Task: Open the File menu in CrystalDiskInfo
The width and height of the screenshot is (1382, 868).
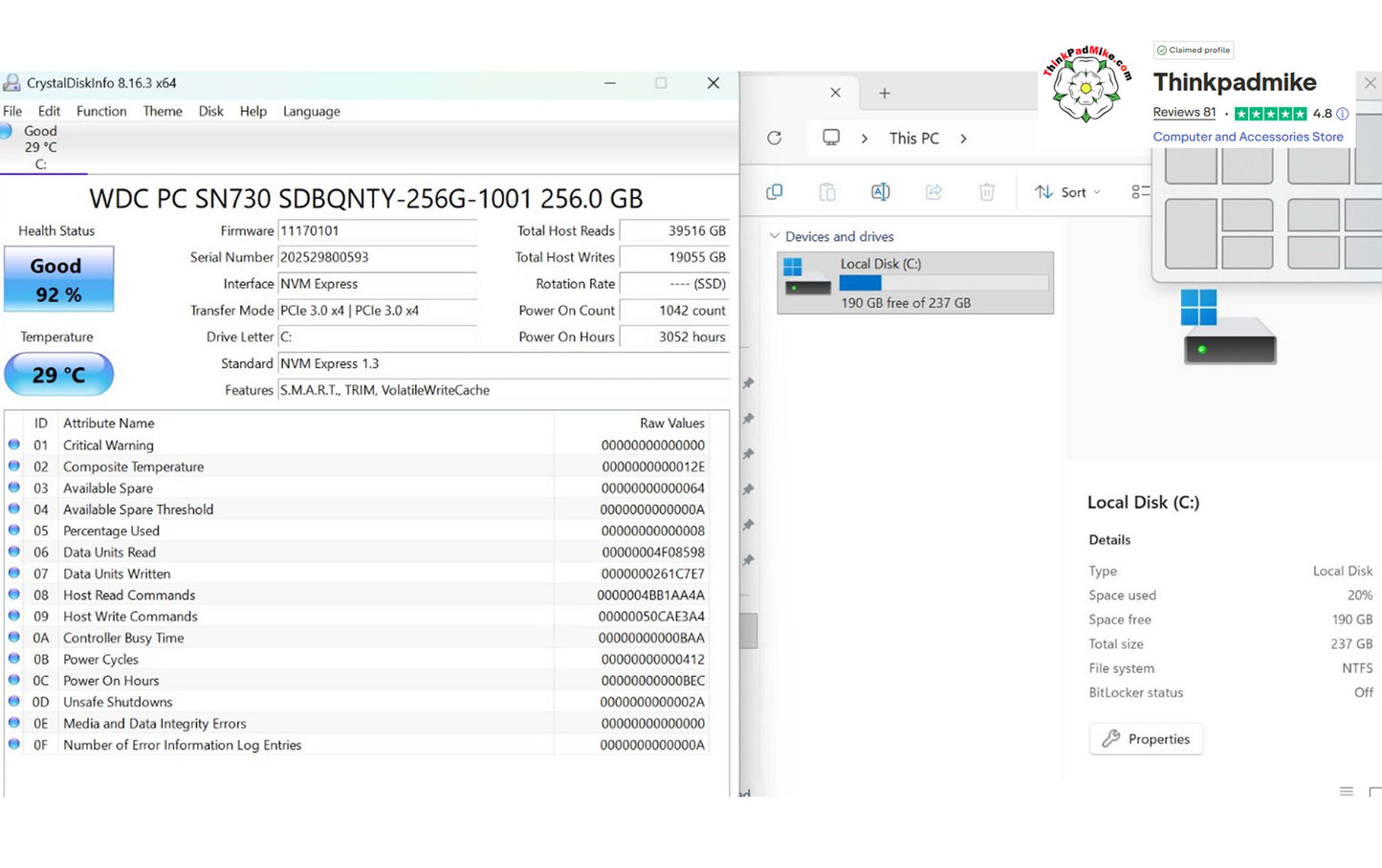Action: (x=12, y=111)
